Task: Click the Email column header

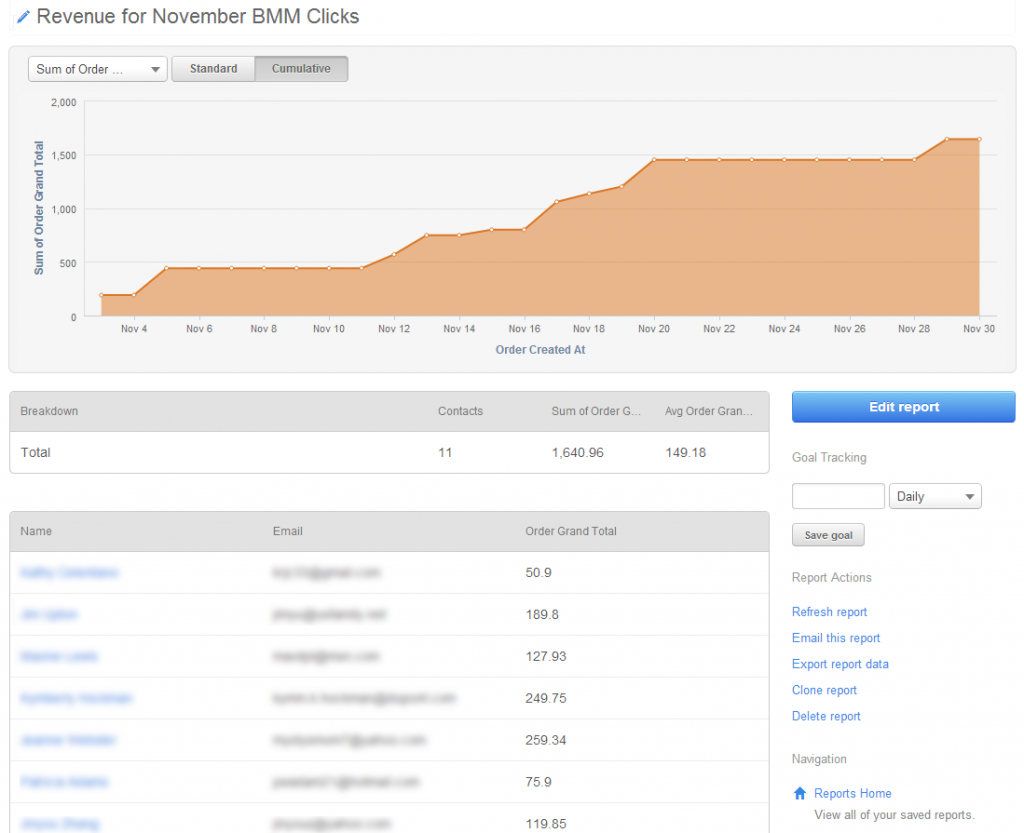Action: click(x=287, y=531)
